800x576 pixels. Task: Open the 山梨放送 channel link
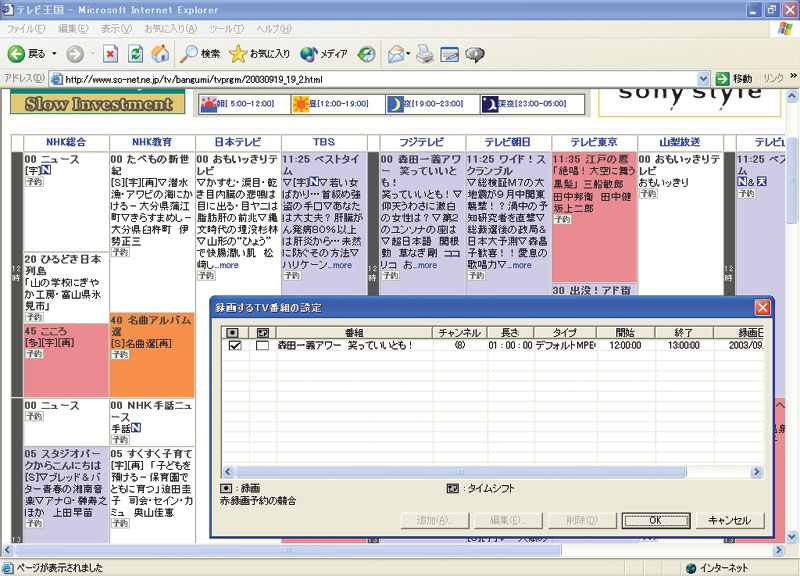tap(680, 142)
